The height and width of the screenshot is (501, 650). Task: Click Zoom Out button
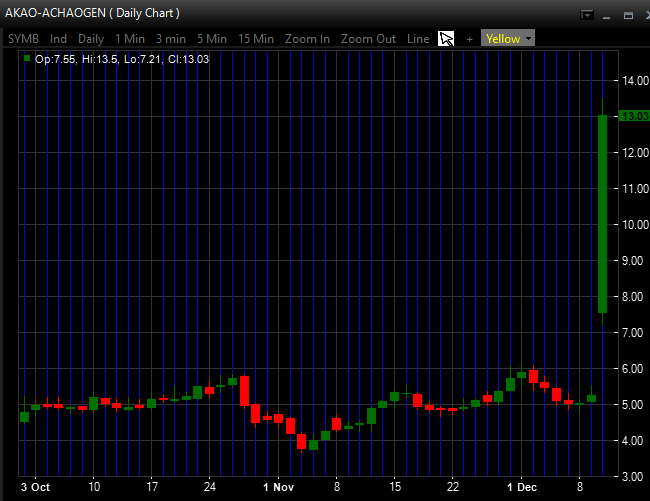click(368, 39)
